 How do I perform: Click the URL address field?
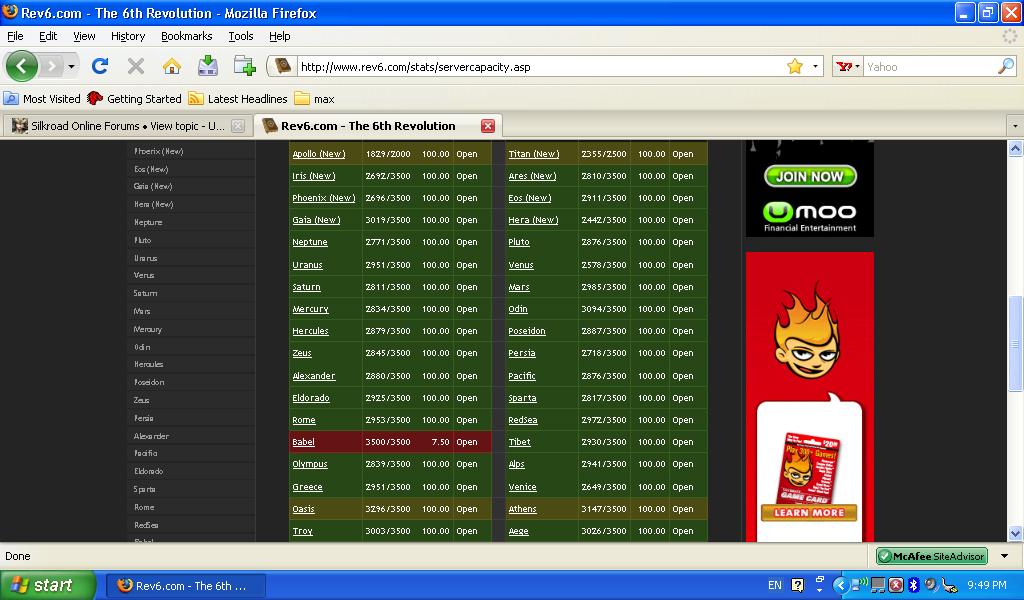coord(540,67)
